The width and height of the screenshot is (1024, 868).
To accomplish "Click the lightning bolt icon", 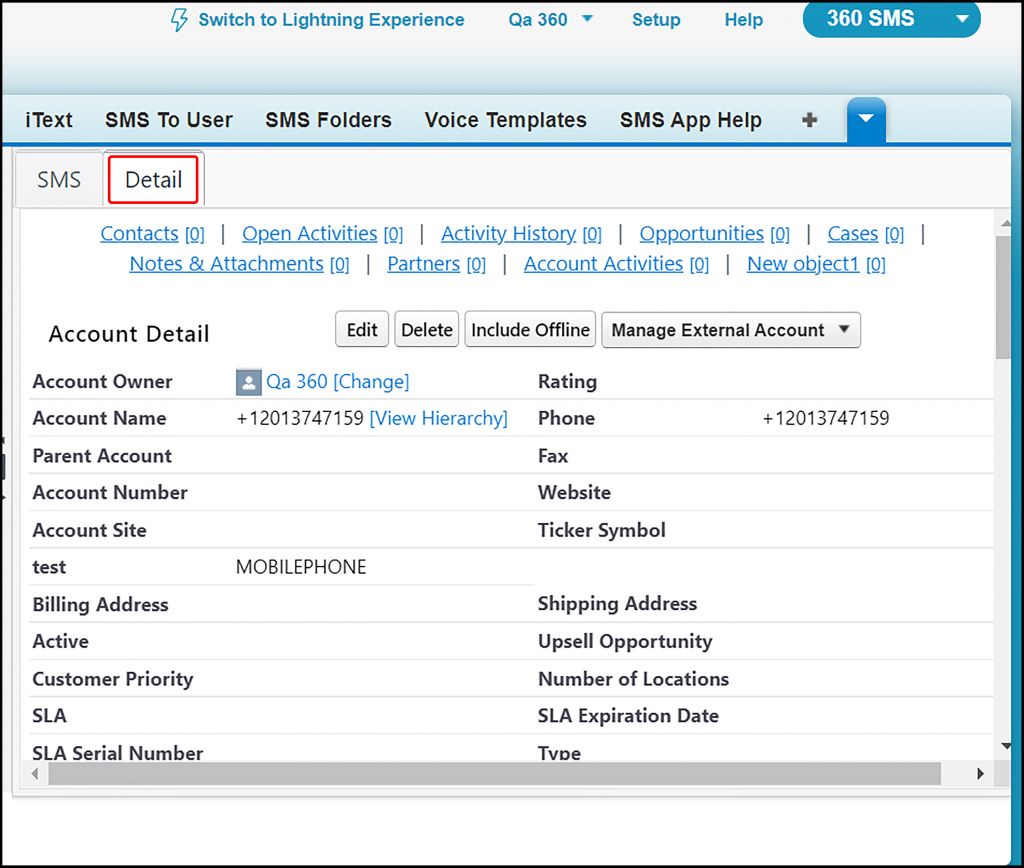I will click(179, 20).
